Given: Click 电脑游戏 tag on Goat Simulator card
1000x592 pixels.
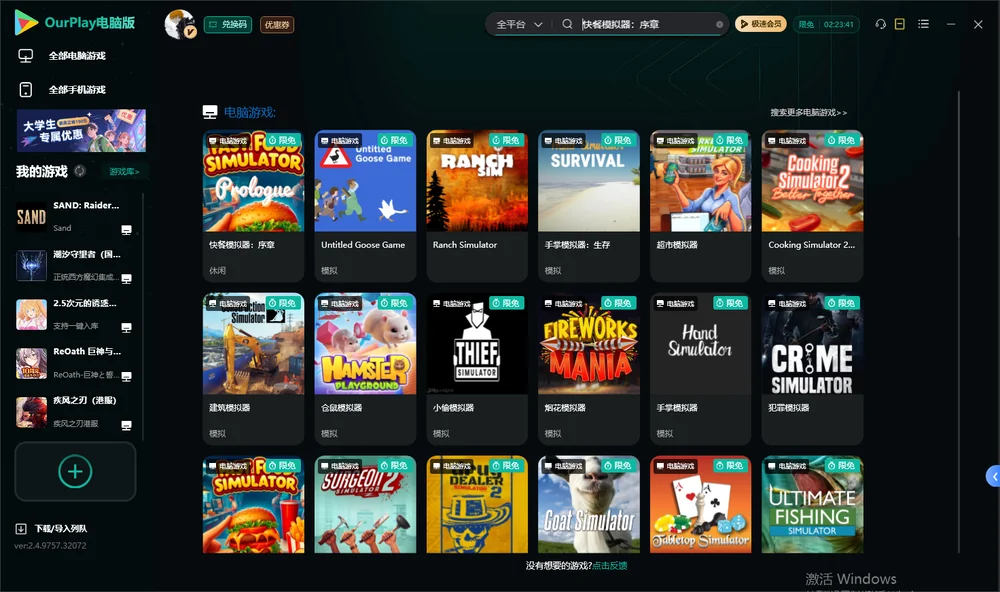Looking at the screenshot, I should (x=564, y=466).
